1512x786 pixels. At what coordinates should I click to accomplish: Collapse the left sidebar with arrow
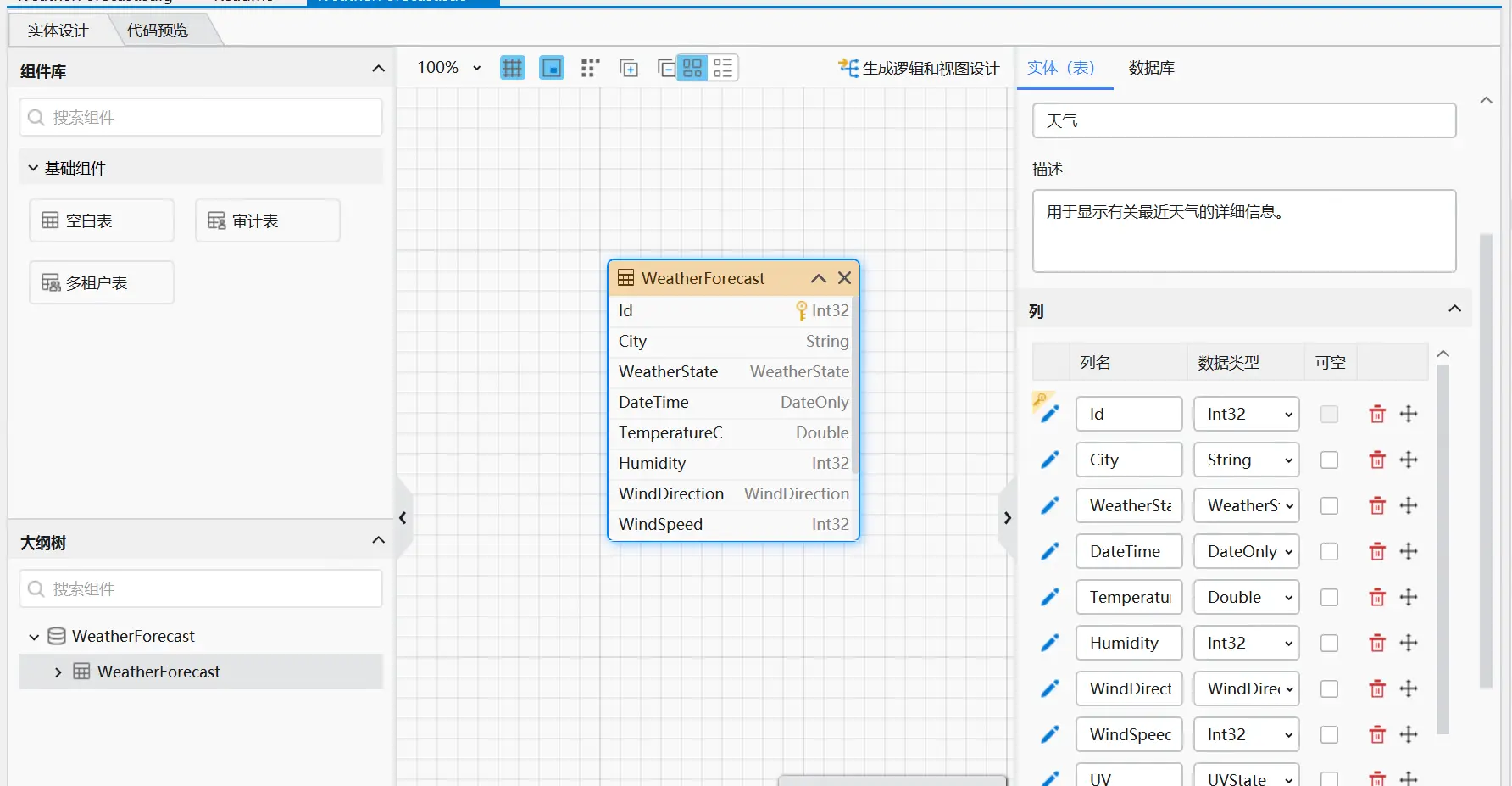(x=403, y=517)
